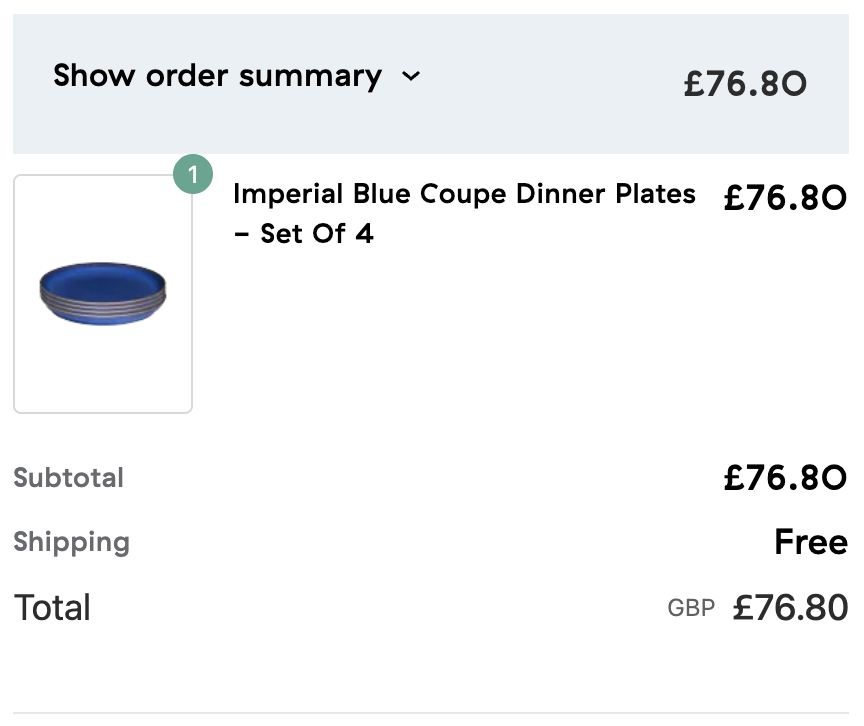
Task: Click the Shipping label
Action: click(x=72, y=542)
